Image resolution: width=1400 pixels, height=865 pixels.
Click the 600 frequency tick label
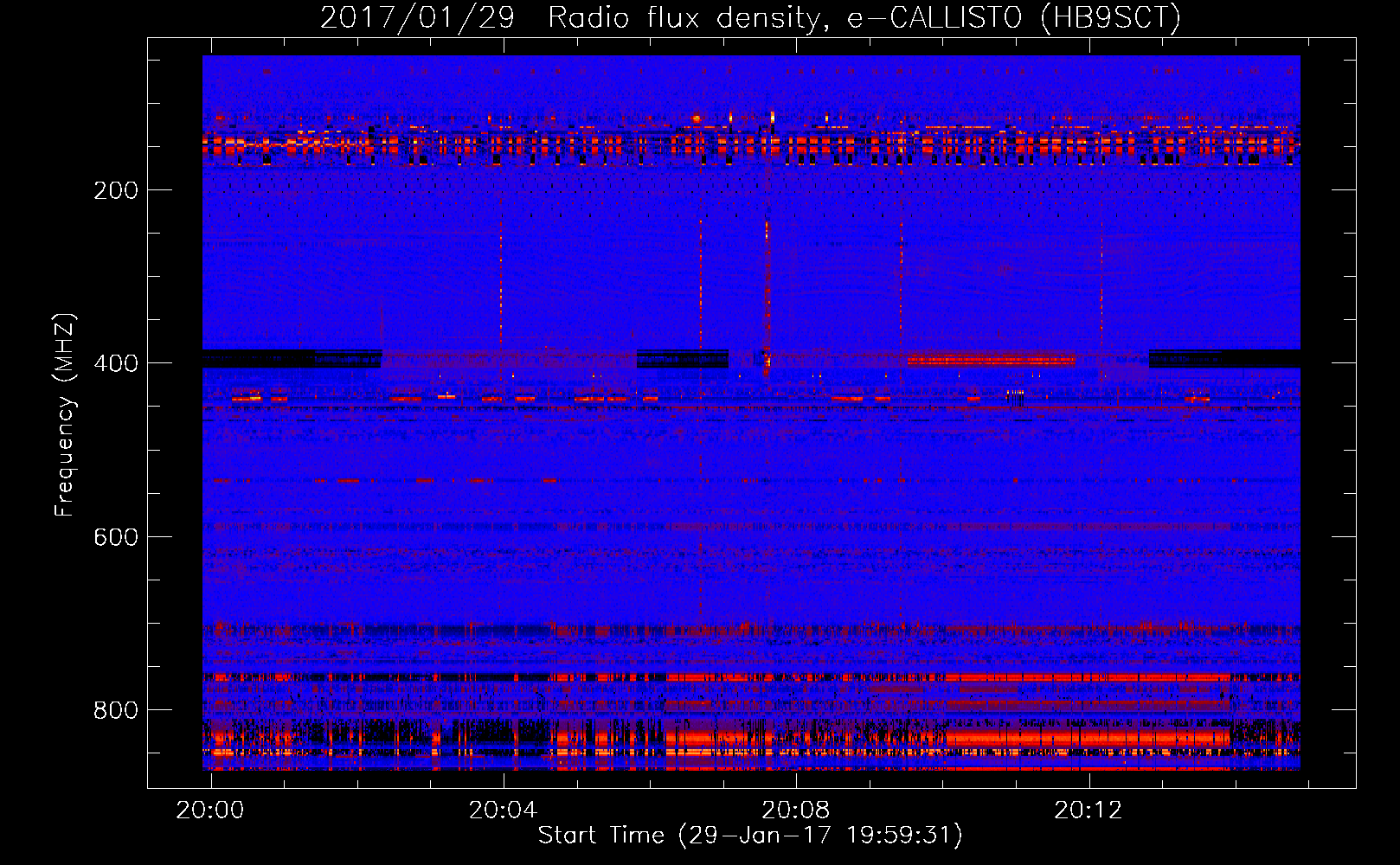coord(115,537)
